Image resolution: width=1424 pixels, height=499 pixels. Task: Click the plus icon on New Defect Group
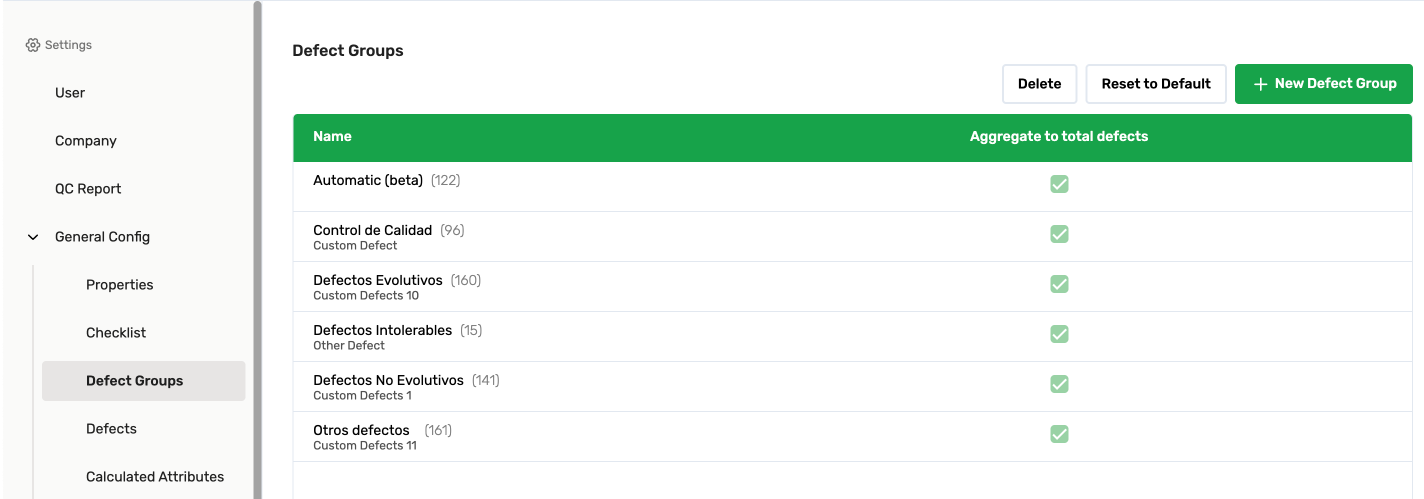(1260, 84)
